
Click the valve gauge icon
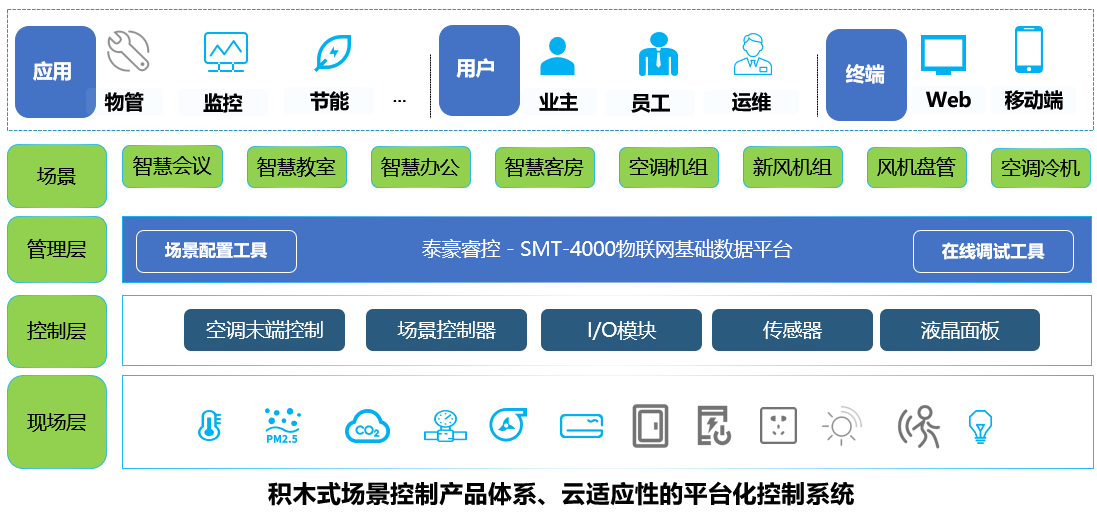[444, 426]
